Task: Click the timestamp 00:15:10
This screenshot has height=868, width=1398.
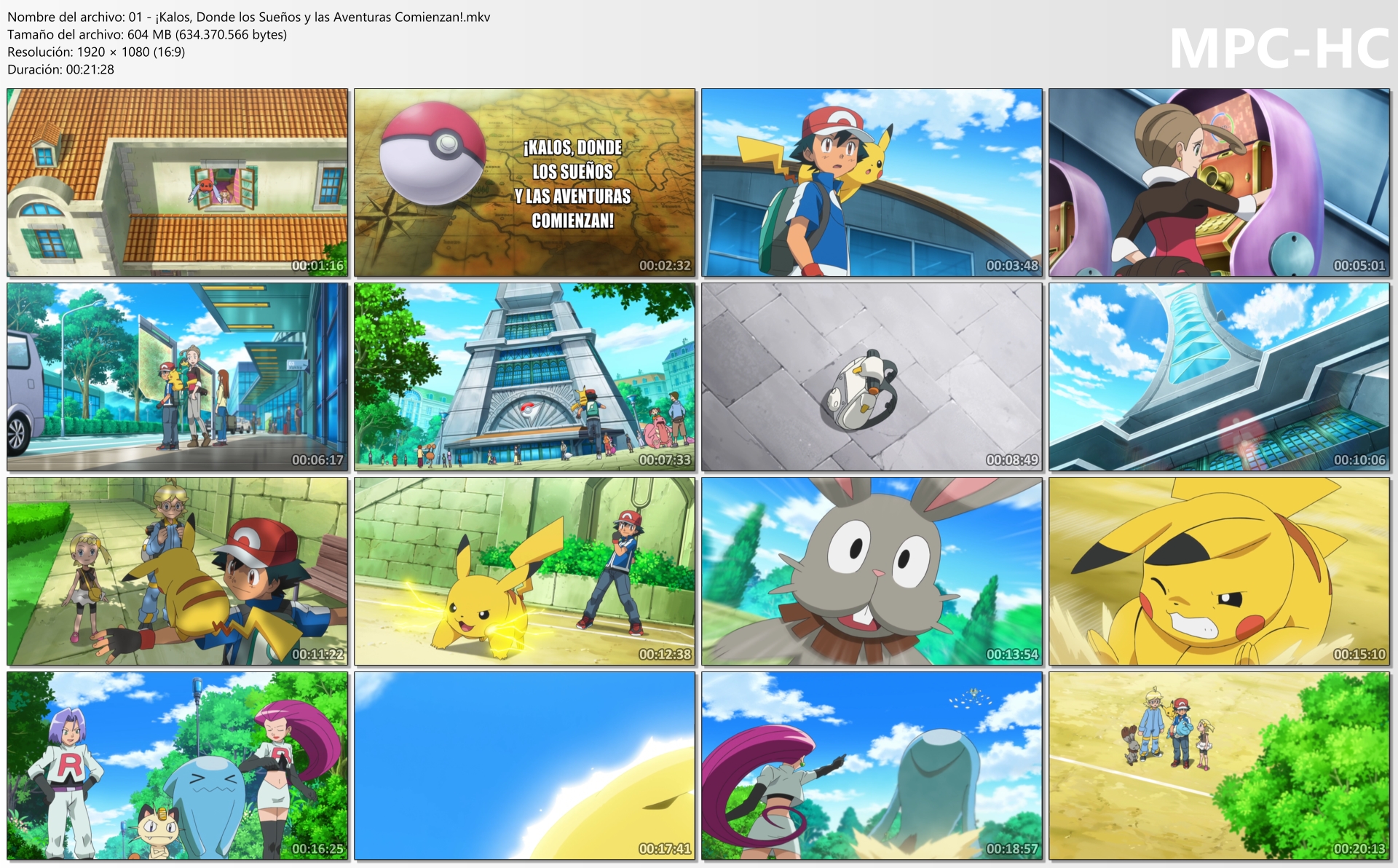Action: pyautogui.click(x=1359, y=655)
